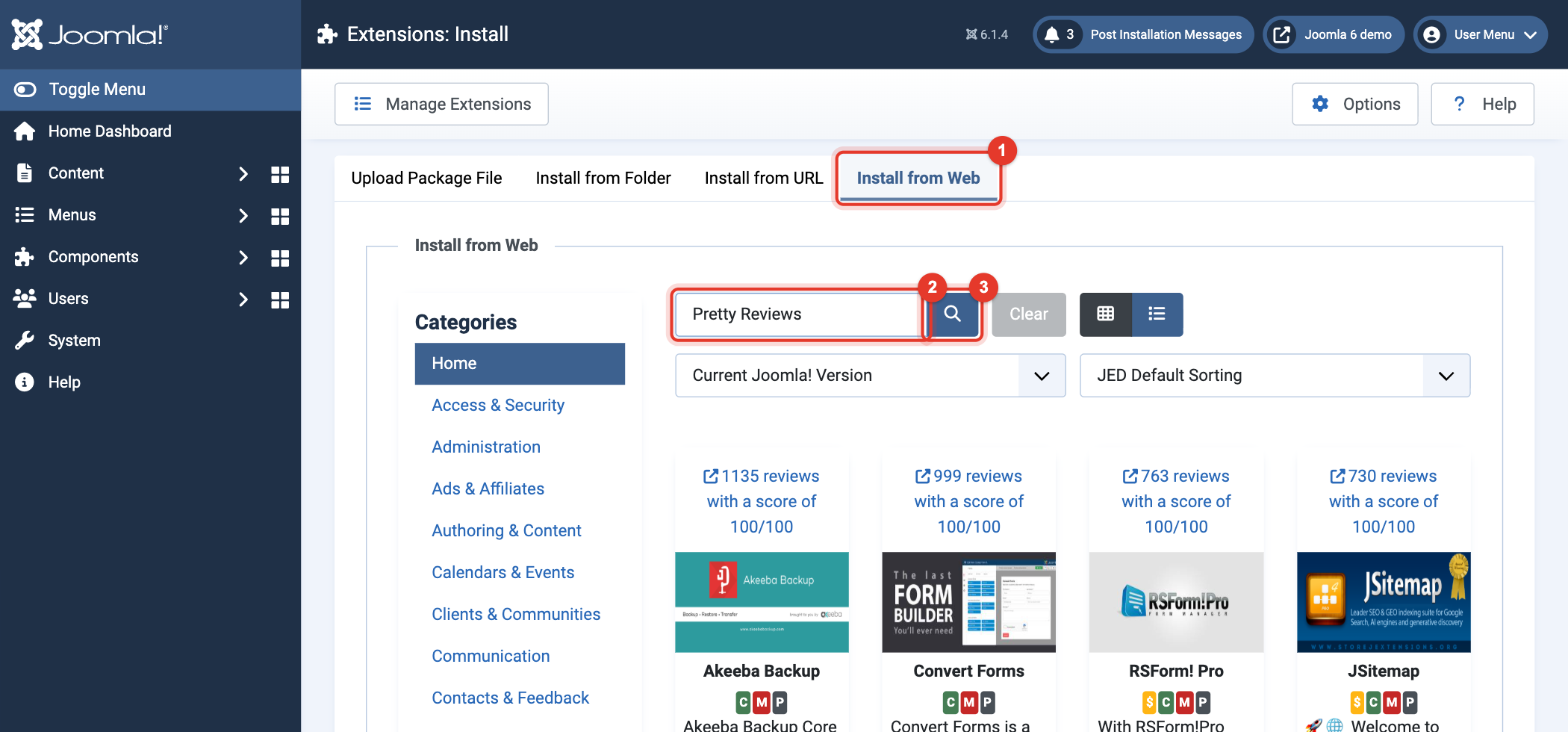Open the Akeeba Backup thumbnail
The width and height of the screenshot is (1568, 732).
pos(762,602)
